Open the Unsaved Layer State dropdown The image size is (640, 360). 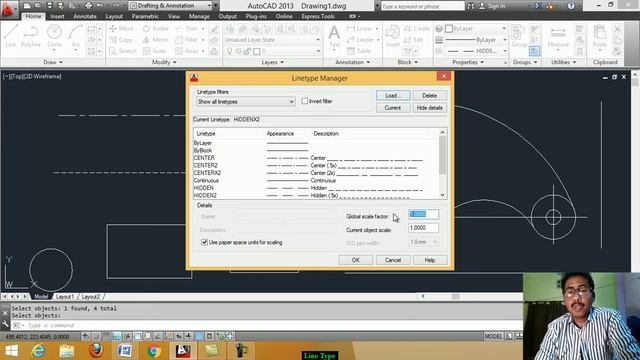coord(272,40)
